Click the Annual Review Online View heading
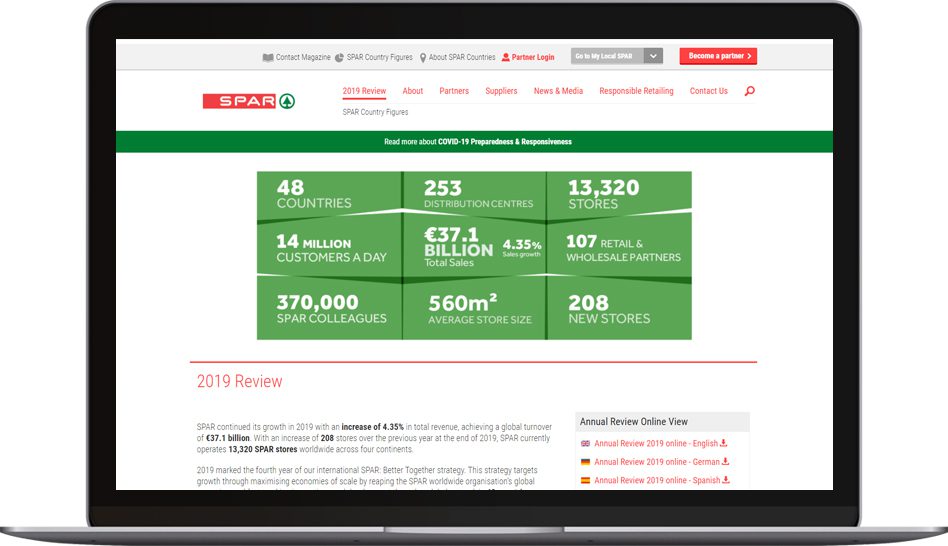The image size is (948, 546). pyautogui.click(x=634, y=421)
